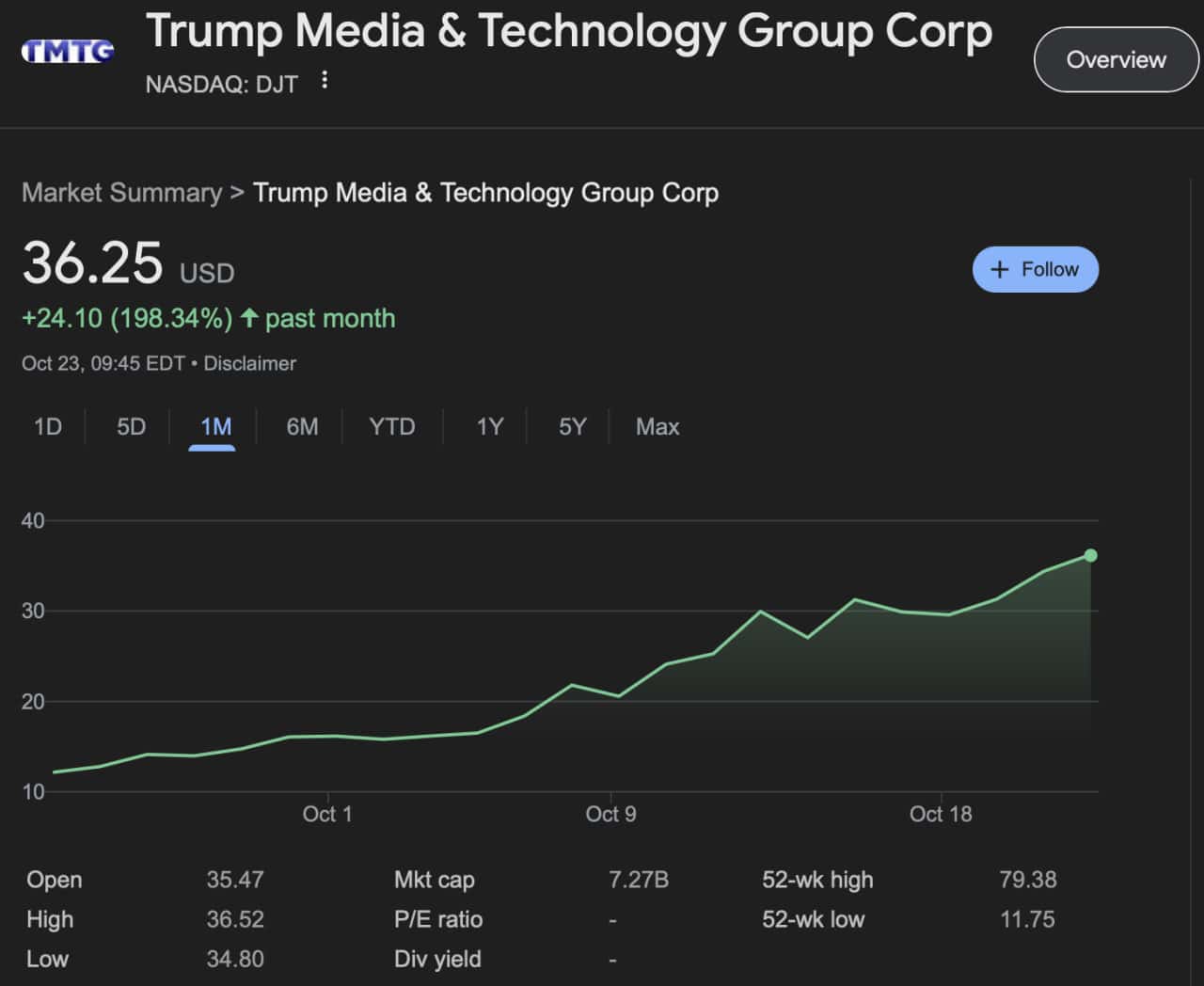
Task: Switch to the 1D time range tab
Action: [47, 426]
